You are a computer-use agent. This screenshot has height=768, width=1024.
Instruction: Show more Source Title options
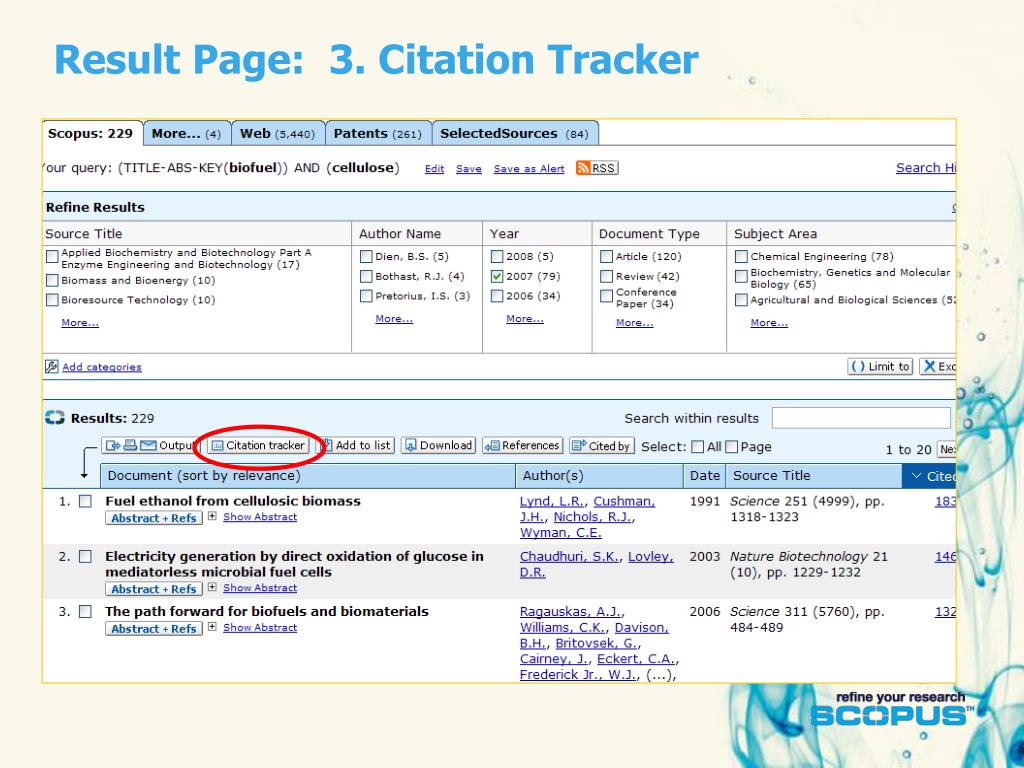[80, 323]
